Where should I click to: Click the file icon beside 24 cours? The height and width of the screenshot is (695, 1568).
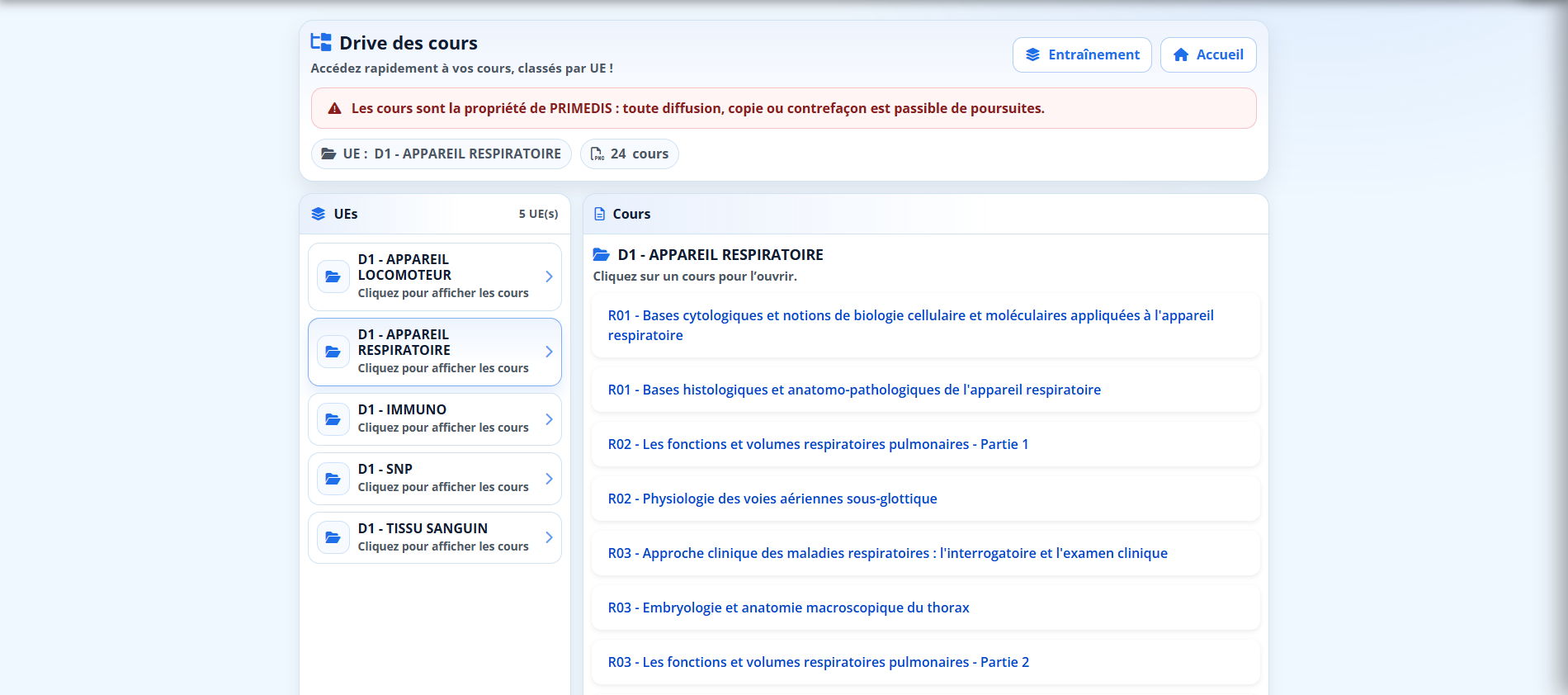click(x=597, y=154)
